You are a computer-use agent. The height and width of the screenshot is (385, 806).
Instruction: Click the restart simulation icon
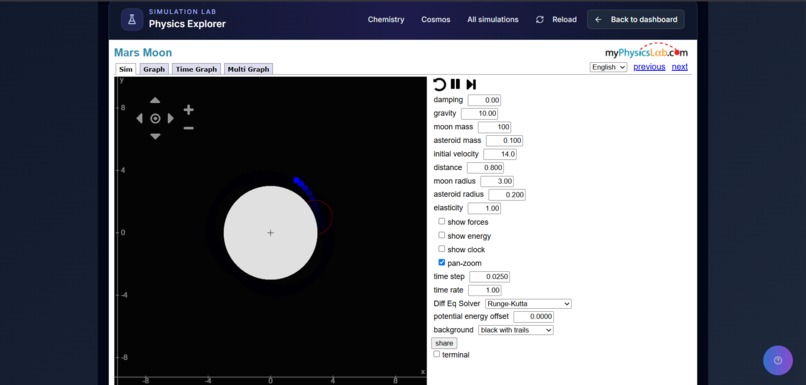tap(439, 84)
